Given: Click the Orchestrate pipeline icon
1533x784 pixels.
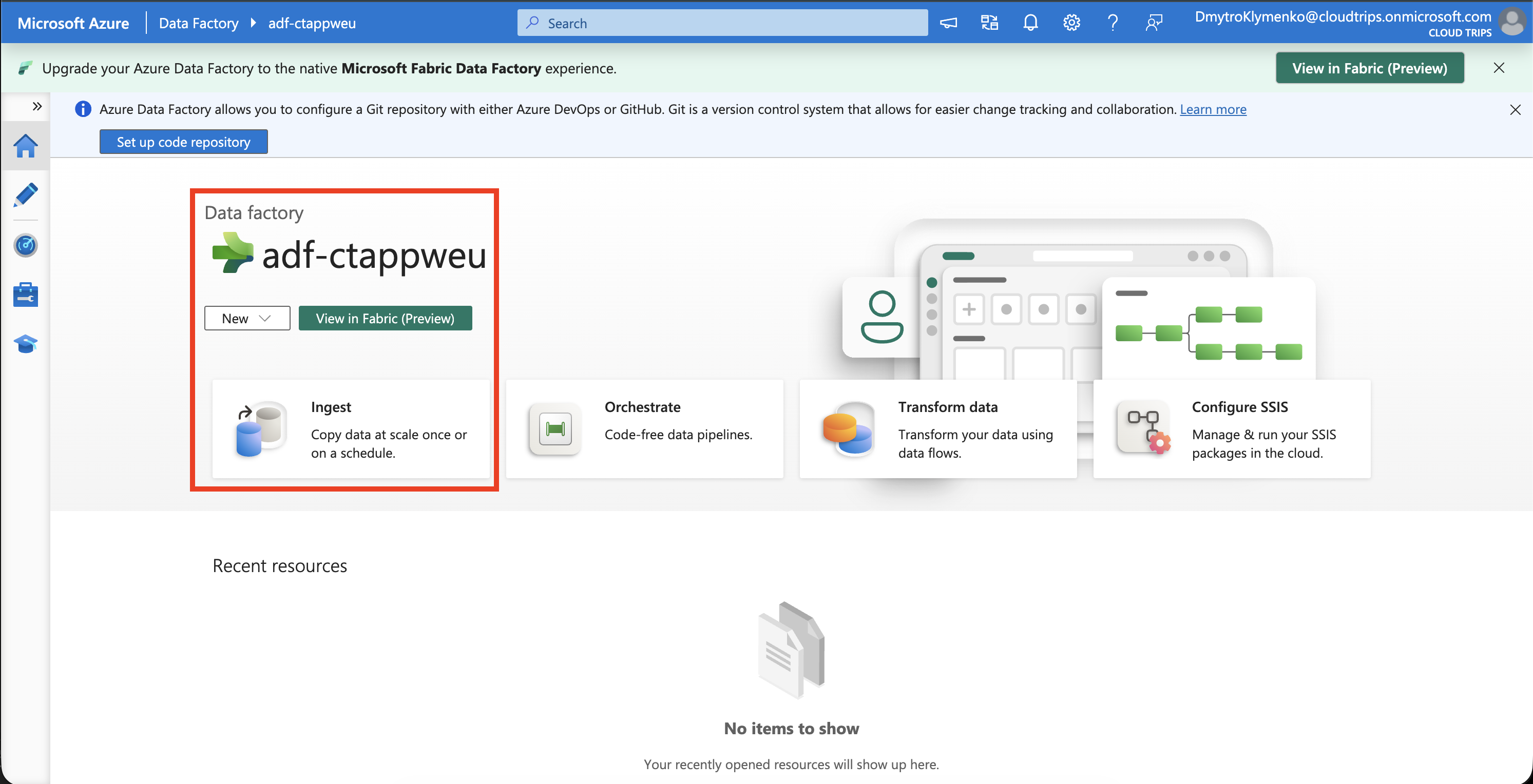Looking at the screenshot, I should (x=554, y=429).
